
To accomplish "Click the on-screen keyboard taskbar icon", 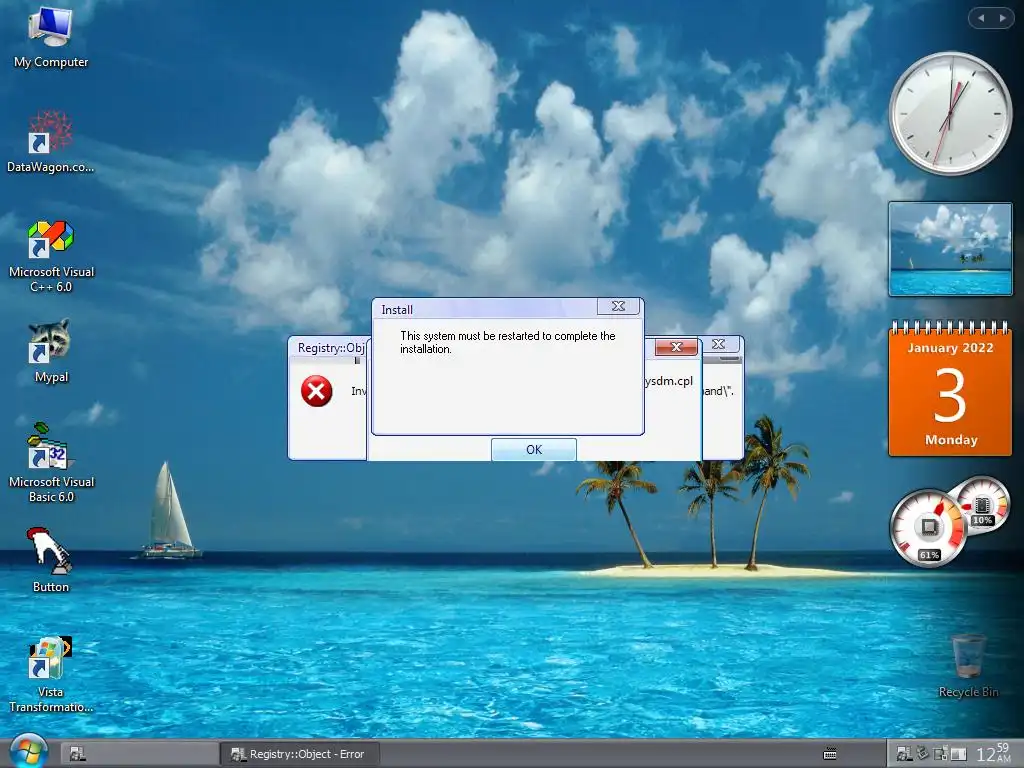I will point(830,754).
